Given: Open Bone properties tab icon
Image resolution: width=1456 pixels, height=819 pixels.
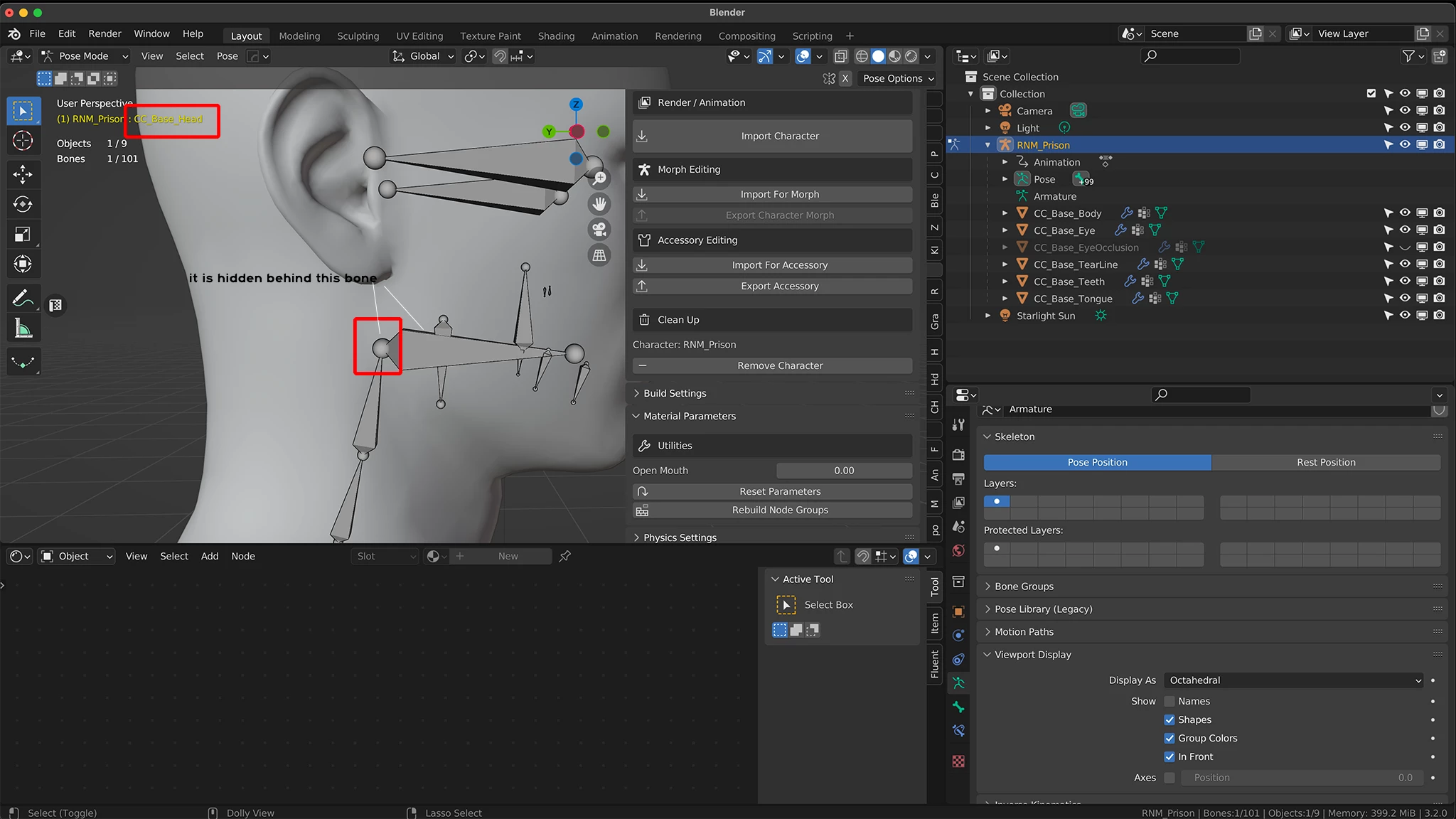Looking at the screenshot, I should [x=958, y=707].
